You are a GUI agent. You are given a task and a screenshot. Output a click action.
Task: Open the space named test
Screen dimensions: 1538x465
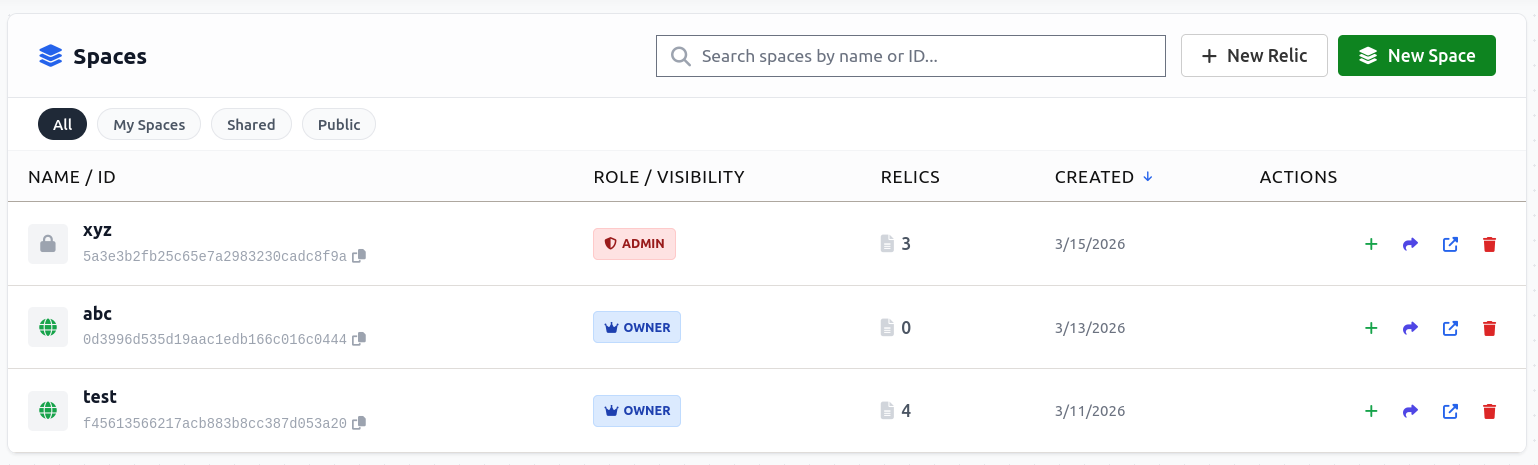click(x=100, y=397)
